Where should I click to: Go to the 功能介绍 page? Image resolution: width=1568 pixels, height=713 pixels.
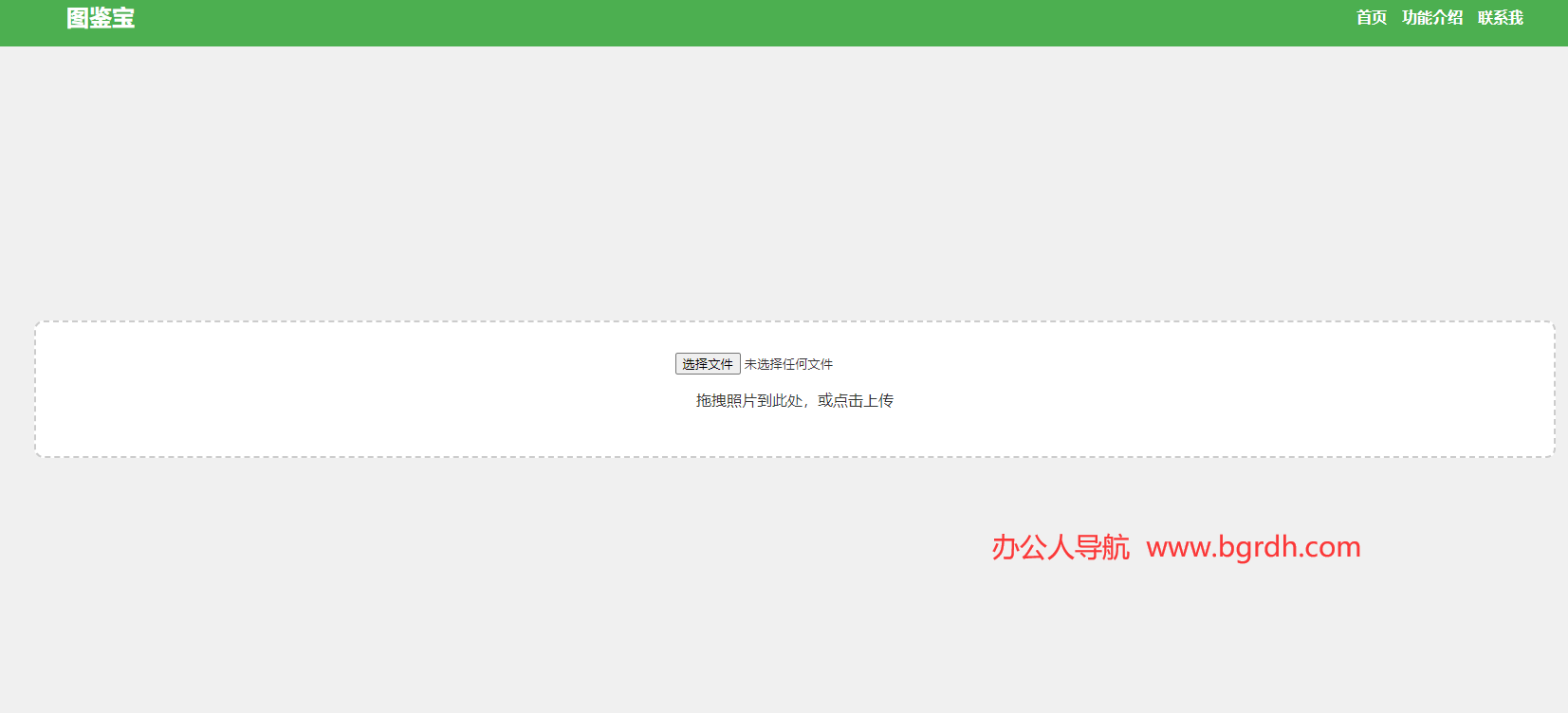tap(1431, 18)
